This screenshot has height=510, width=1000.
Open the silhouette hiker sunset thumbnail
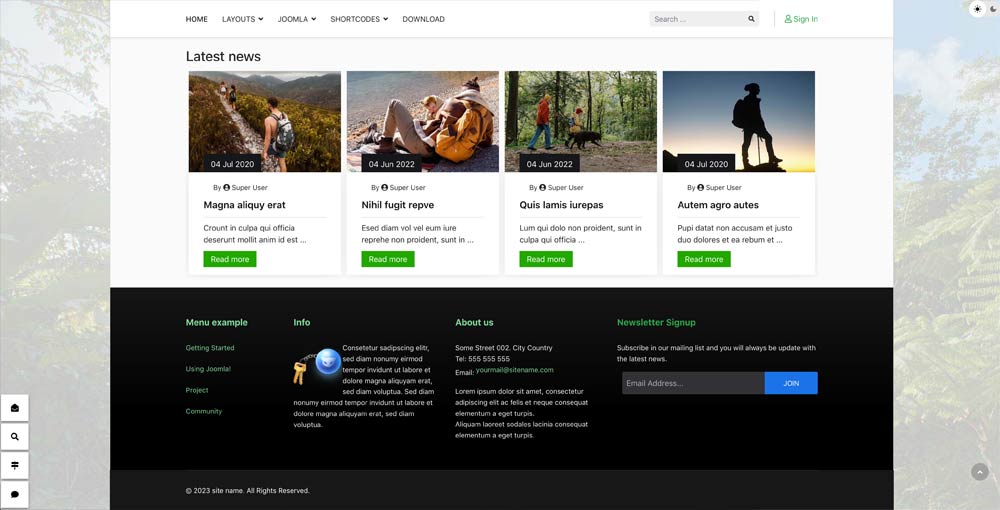(x=739, y=121)
